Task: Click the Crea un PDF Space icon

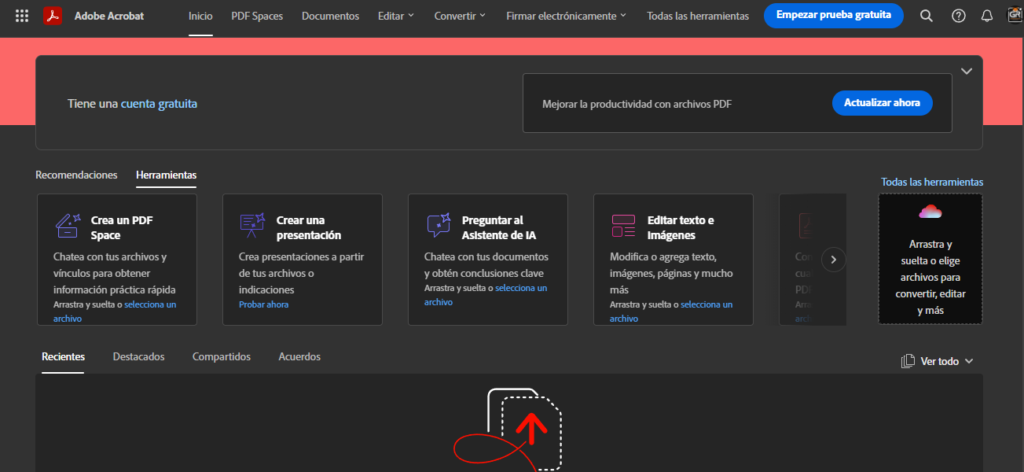Action: 67,226
